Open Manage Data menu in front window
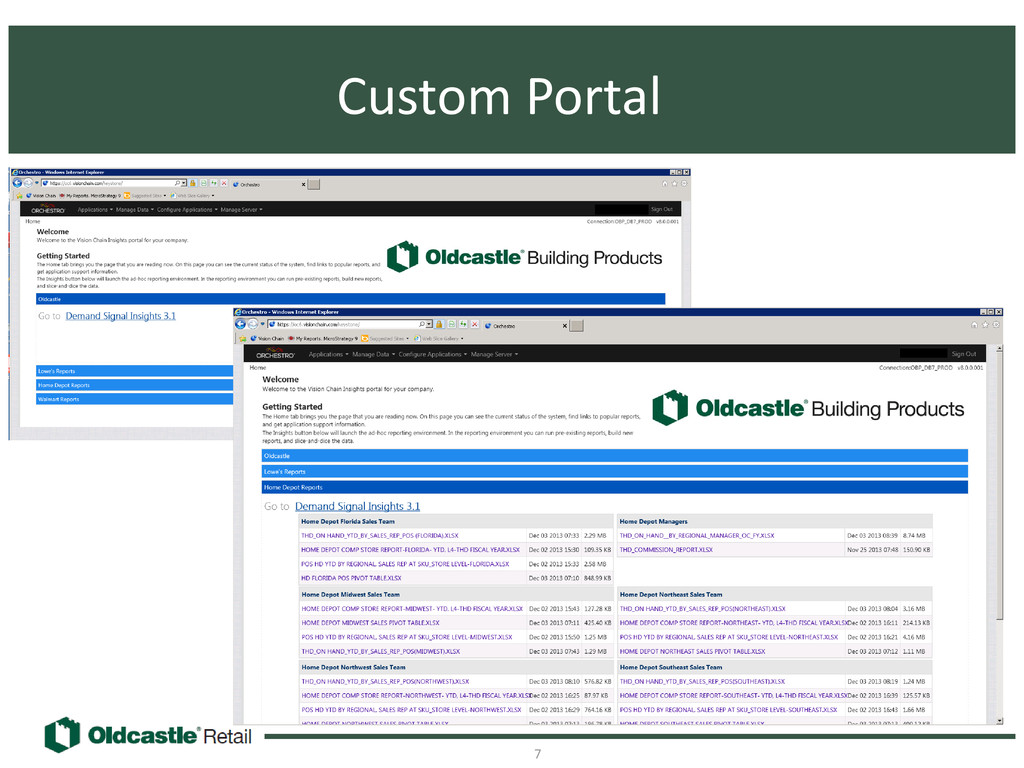The image size is (1024, 768). point(374,354)
